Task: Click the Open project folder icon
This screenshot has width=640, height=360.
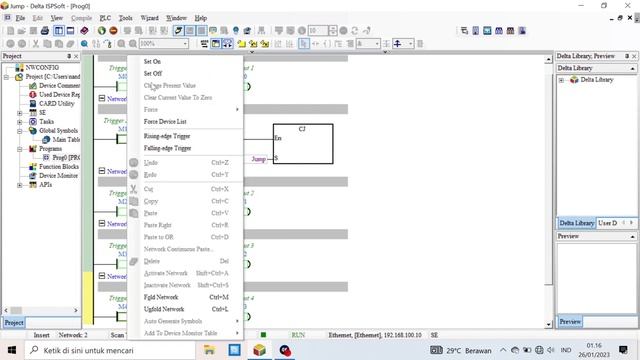Action: (x=22, y=31)
